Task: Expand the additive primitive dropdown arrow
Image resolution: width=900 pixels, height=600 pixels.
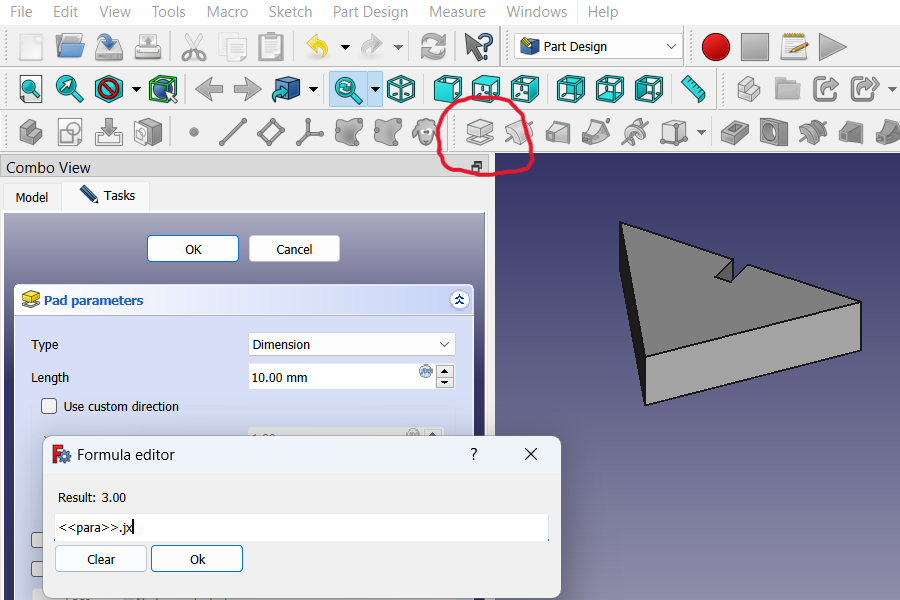Action: (x=703, y=131)
